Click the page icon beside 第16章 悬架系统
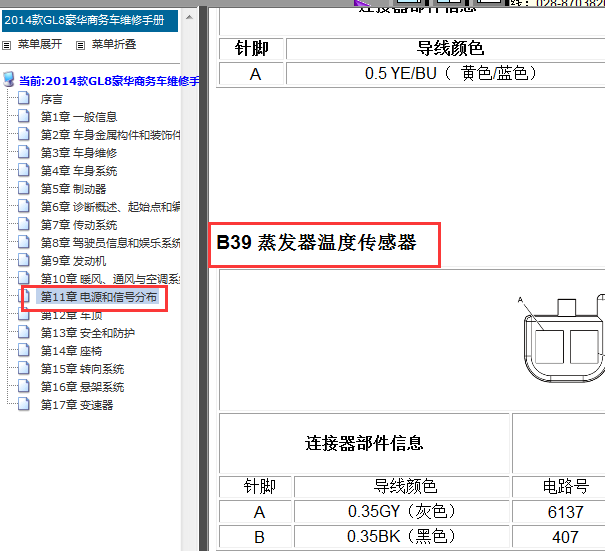Image resolution: width=605 pixels, height=551 pixels. 24,385
